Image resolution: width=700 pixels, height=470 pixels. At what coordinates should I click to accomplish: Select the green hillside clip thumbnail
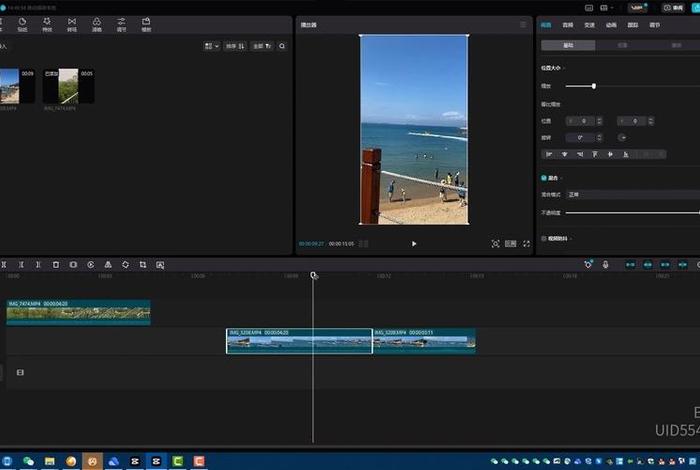(x=68, y=86)
